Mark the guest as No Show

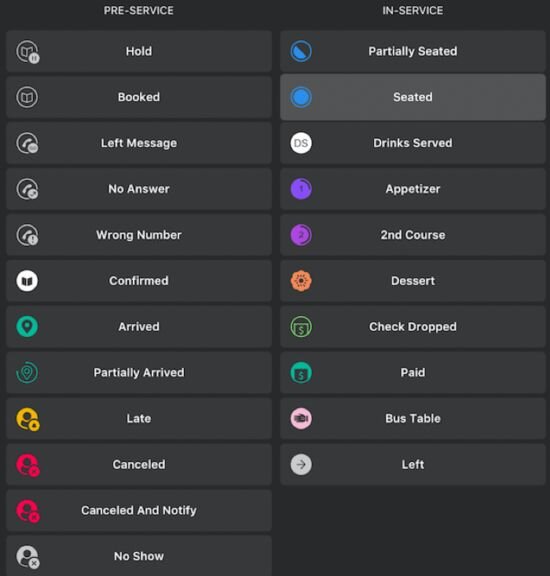point(139,556)
